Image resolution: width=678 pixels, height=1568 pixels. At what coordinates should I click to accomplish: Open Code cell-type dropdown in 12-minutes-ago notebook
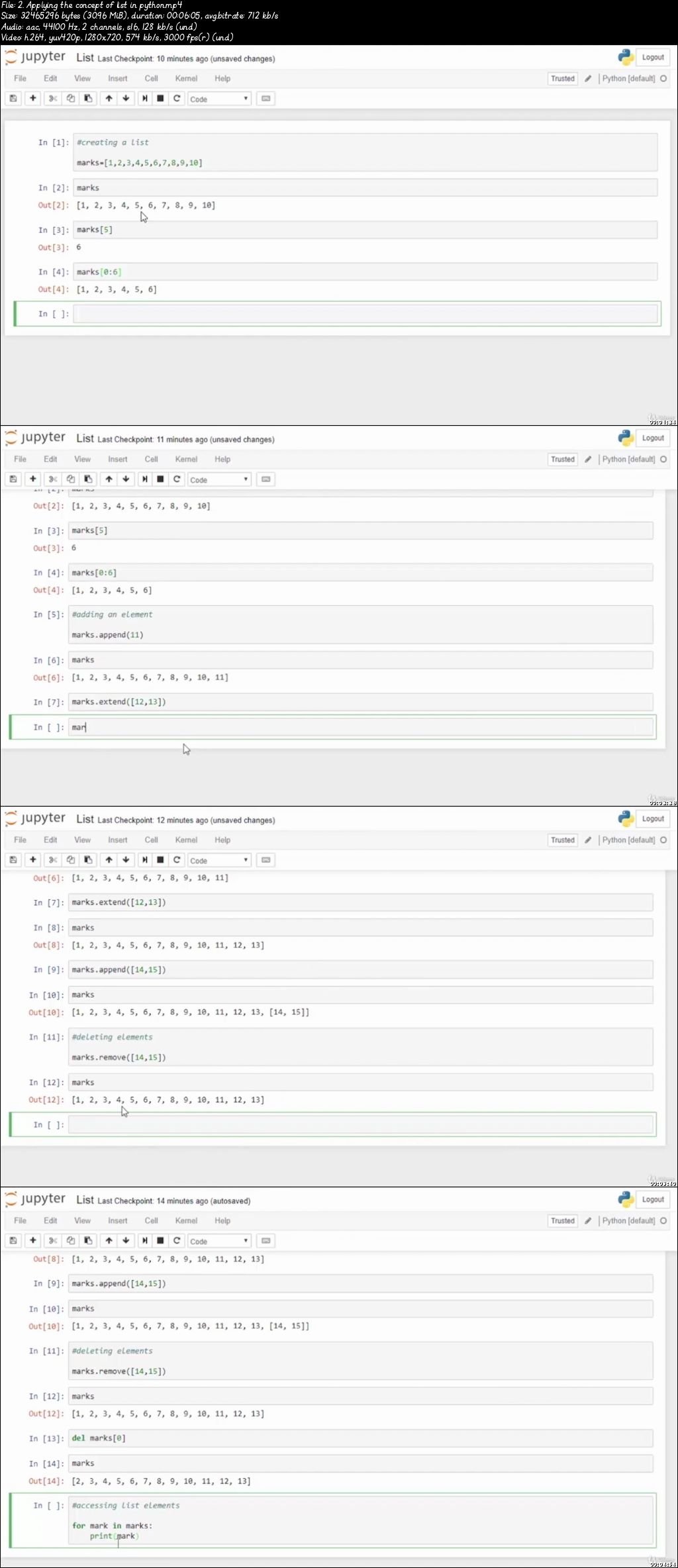click(x=219, y=860)
